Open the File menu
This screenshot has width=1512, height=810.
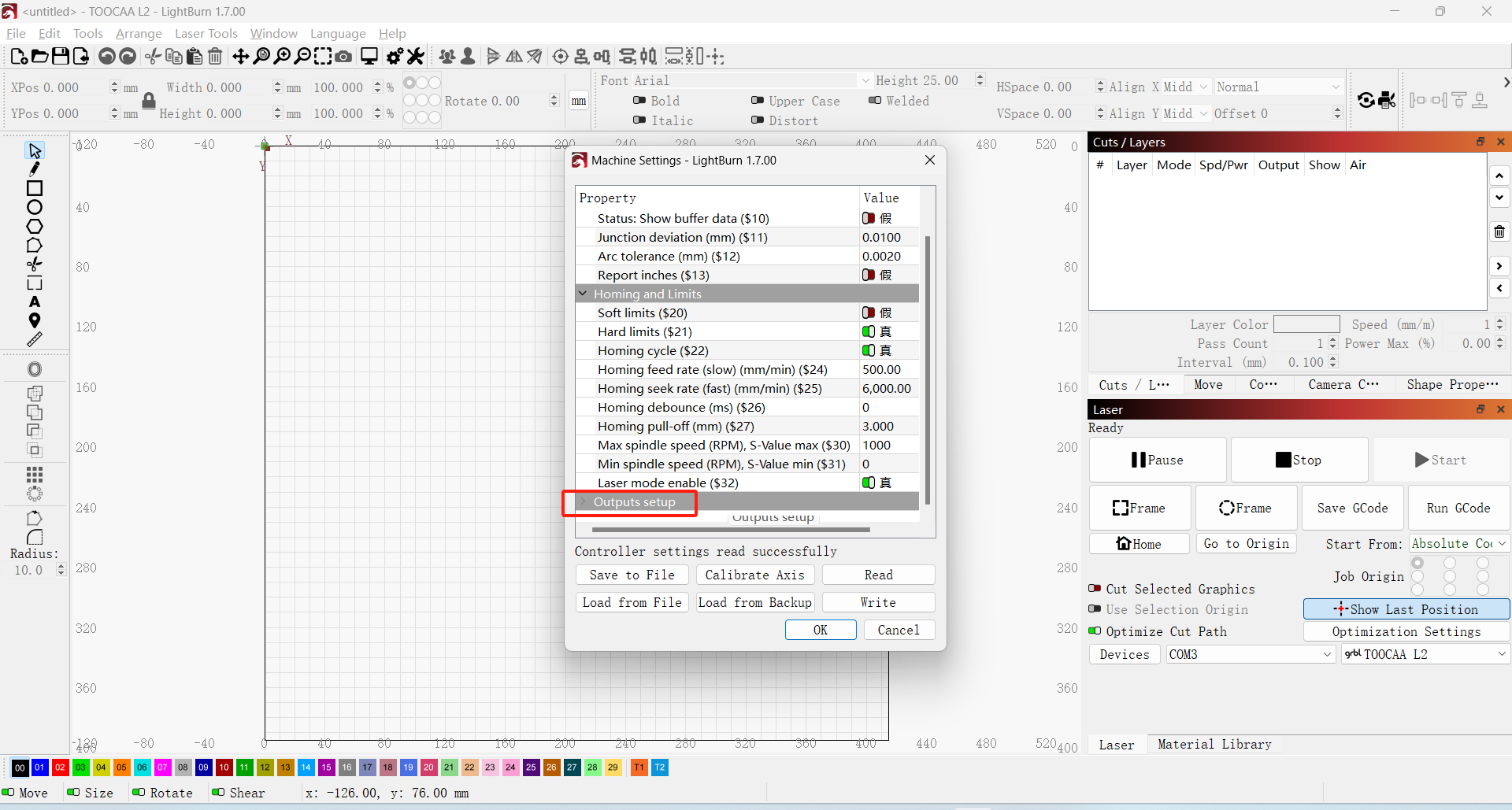16,33
